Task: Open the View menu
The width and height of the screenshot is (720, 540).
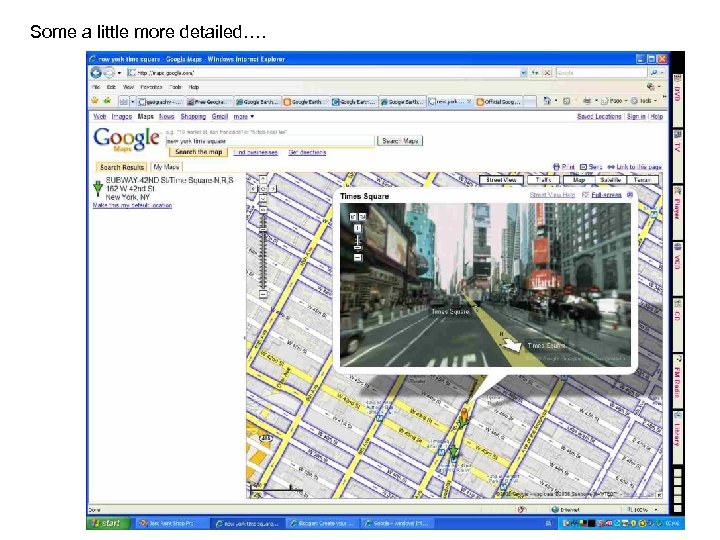Action: (128, 87)
